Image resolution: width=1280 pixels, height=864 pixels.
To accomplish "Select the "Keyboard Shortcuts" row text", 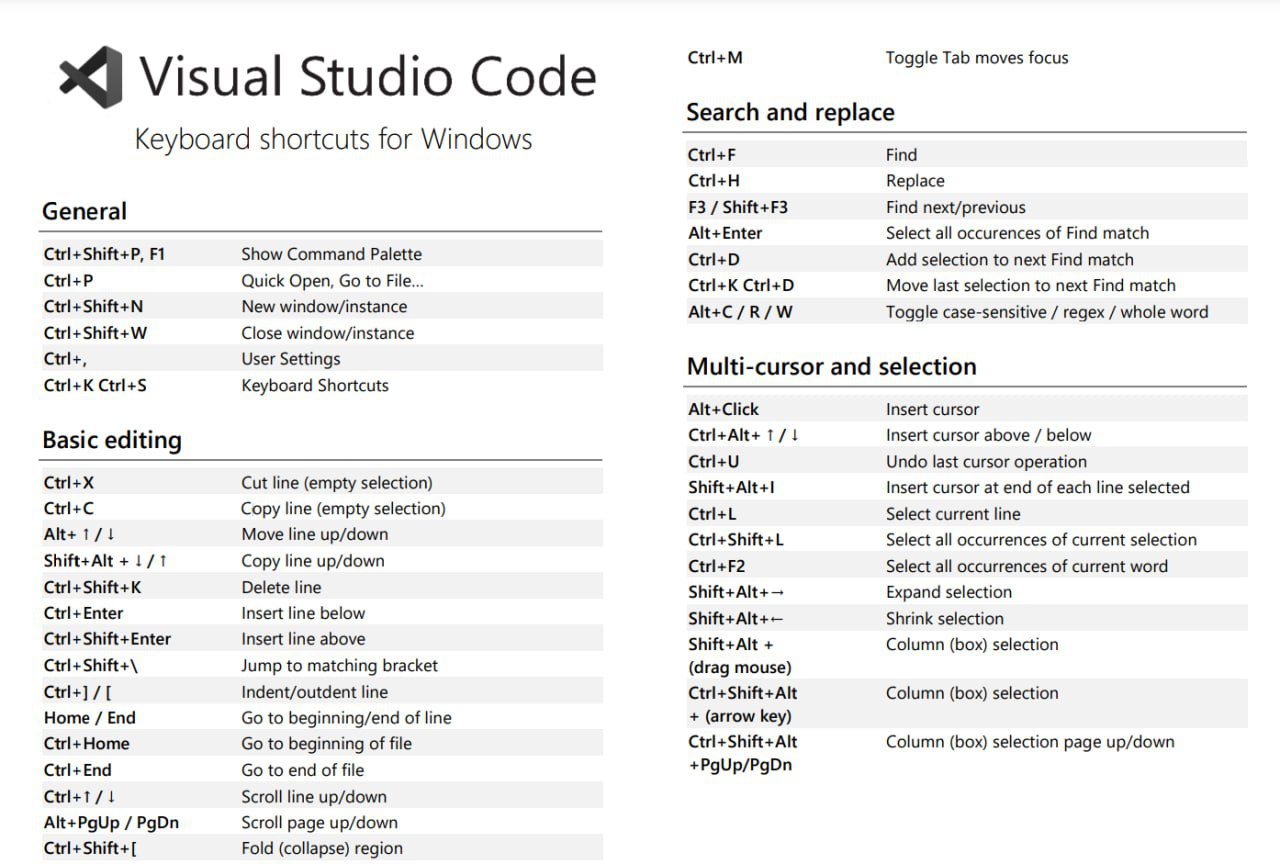I will pyautogui.click(x=314, y=385).
